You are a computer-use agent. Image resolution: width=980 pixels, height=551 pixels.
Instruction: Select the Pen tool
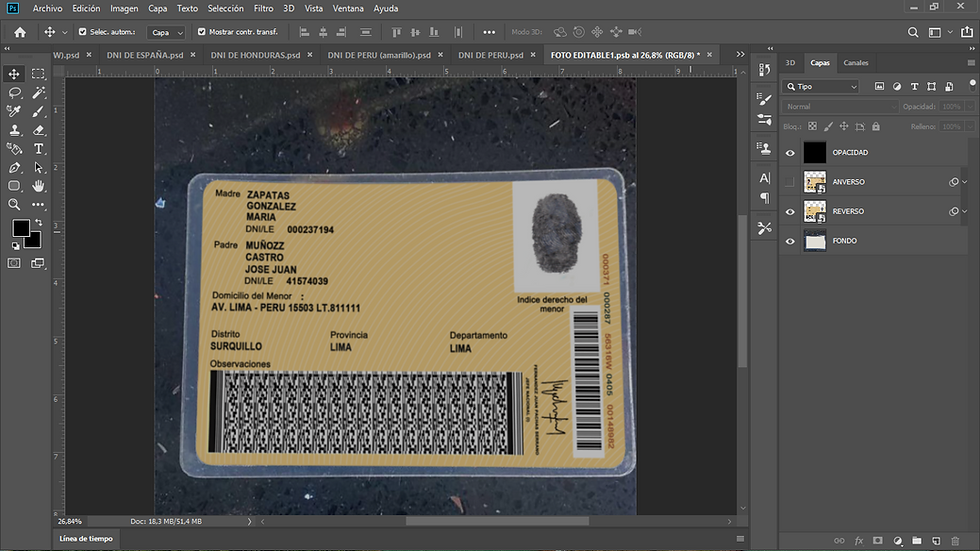14,167
